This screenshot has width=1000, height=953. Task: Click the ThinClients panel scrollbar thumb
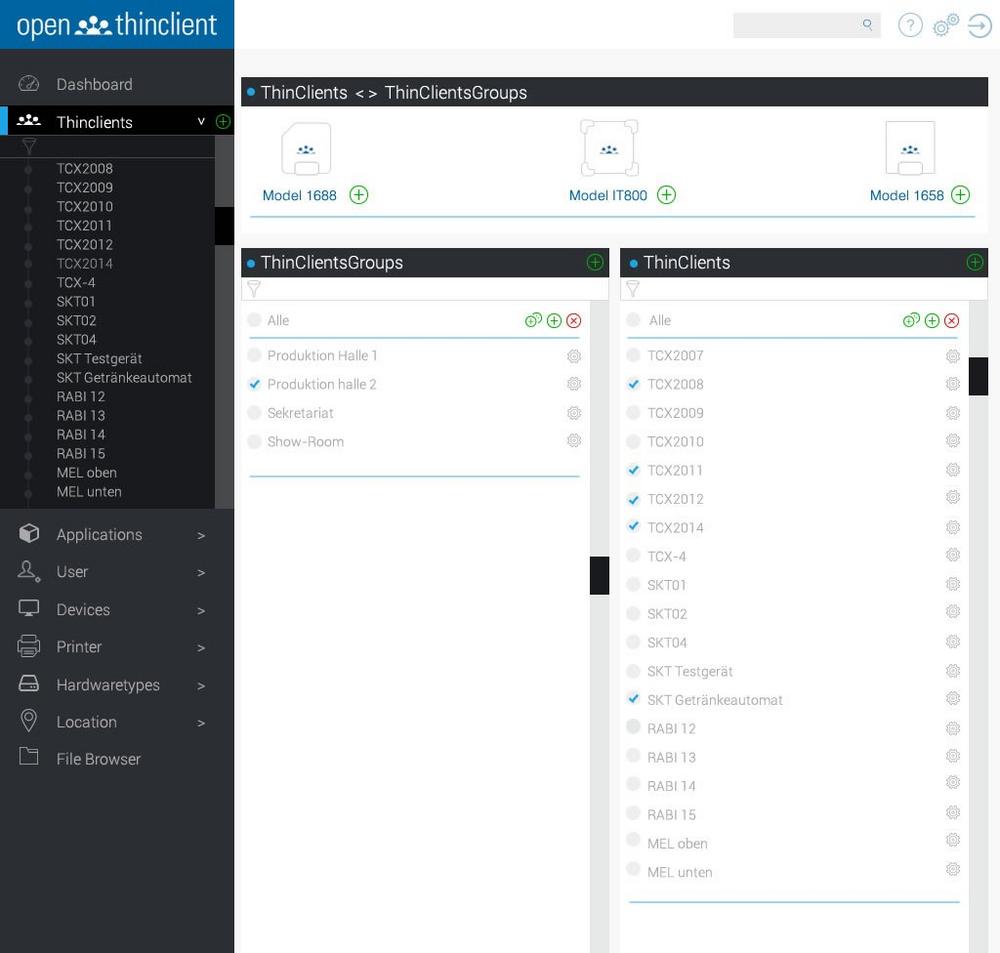[978, 376]
